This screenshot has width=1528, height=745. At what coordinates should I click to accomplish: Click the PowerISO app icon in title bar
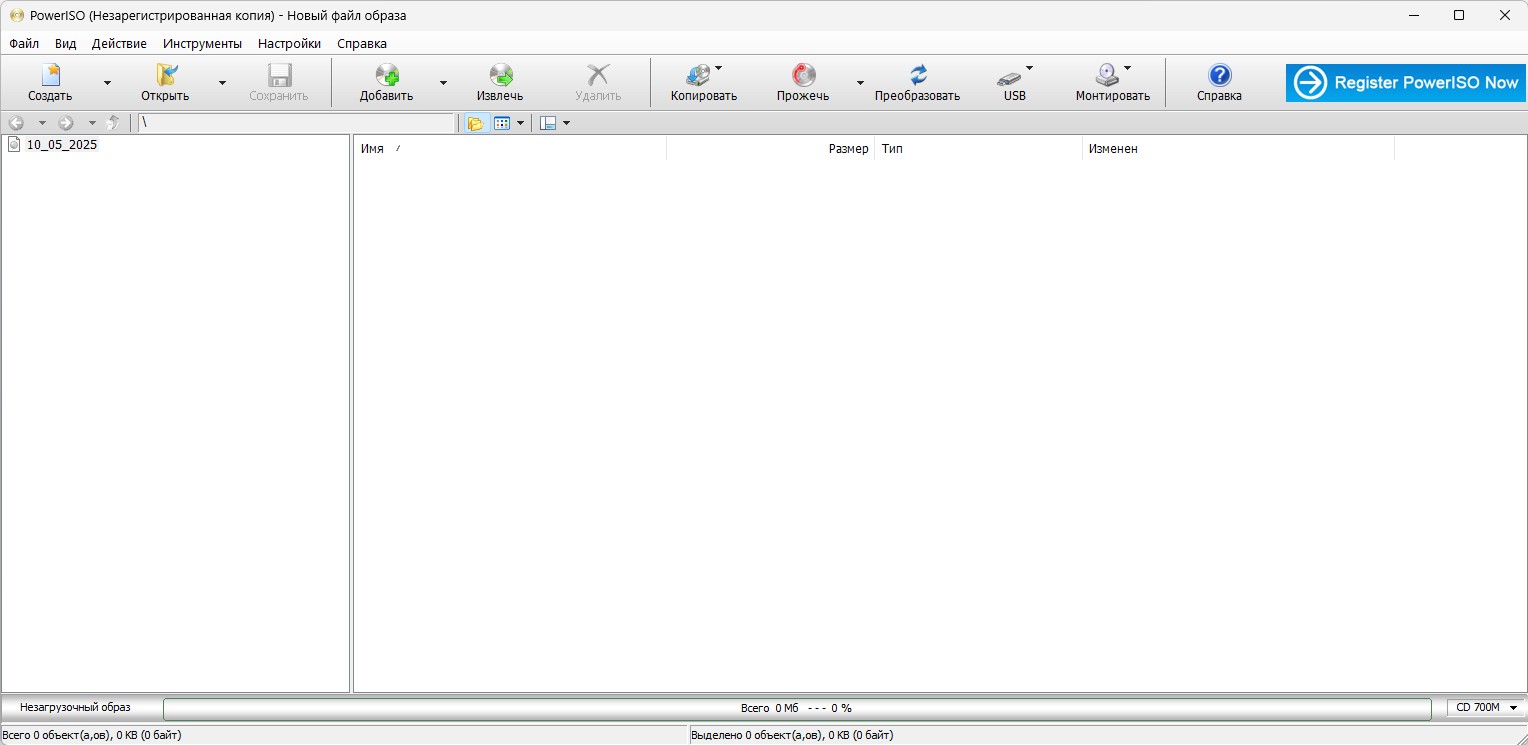click(x=16, y=15)
